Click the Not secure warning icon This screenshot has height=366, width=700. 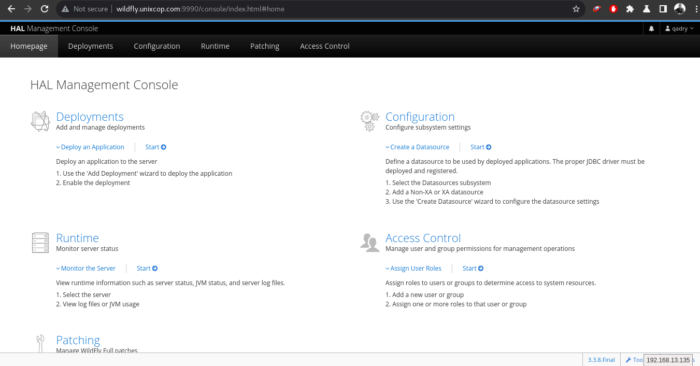coord(65,9)
